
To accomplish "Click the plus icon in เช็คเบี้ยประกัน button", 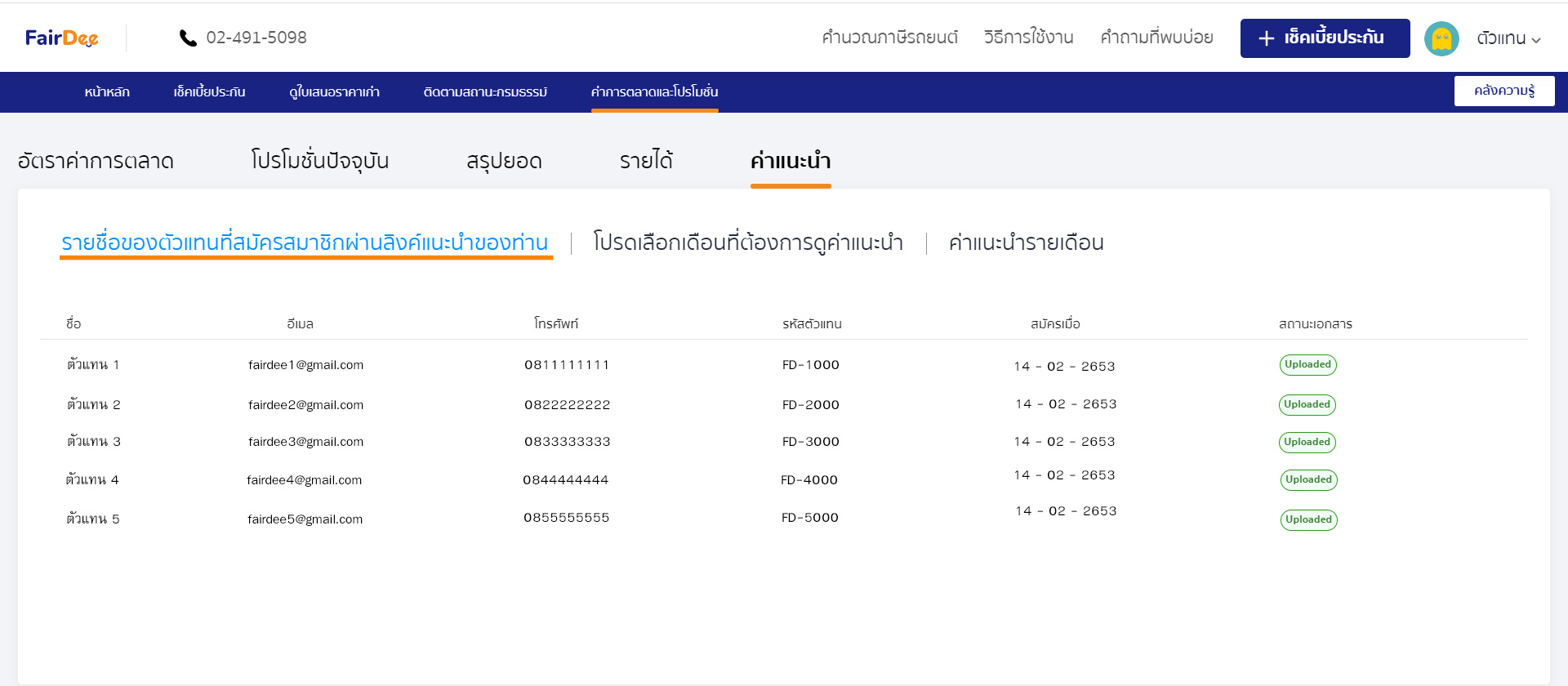I will click(x=1266, y=38).
